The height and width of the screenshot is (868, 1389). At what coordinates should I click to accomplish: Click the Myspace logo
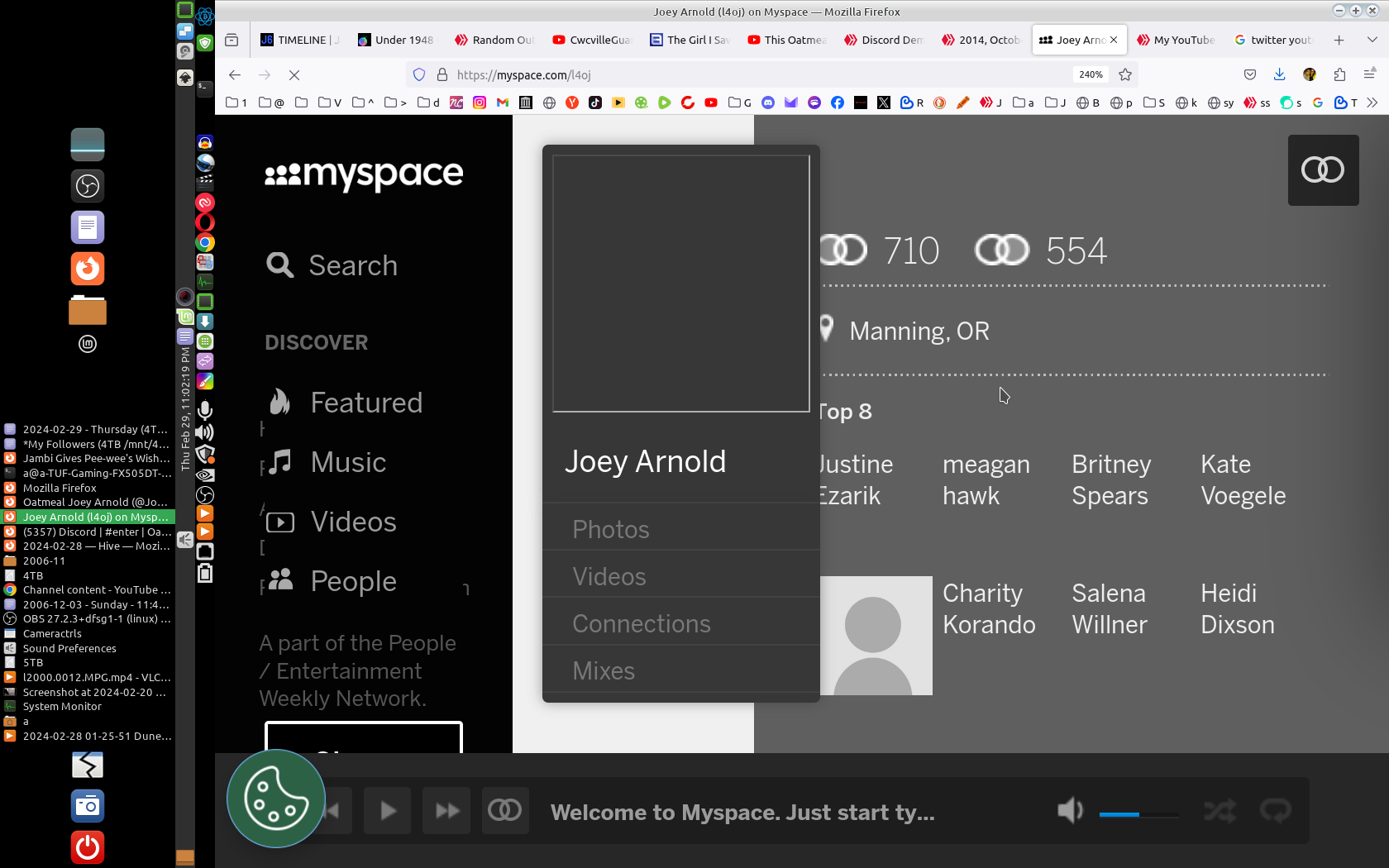[x=364, y=174]
